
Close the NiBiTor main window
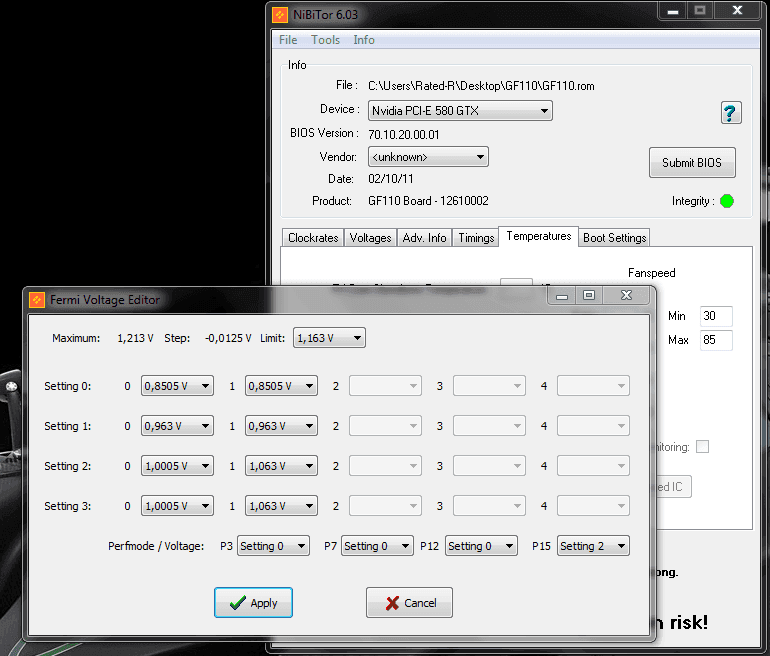(737, 11)
